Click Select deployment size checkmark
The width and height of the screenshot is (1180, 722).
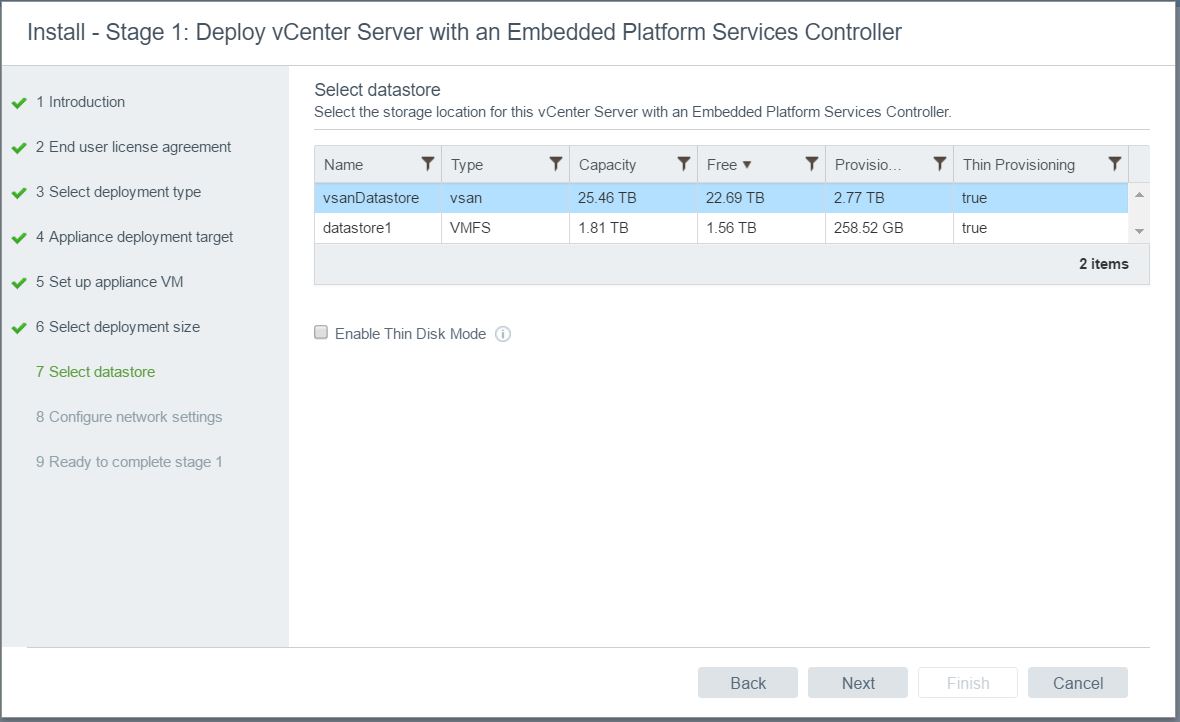[19, 329]
